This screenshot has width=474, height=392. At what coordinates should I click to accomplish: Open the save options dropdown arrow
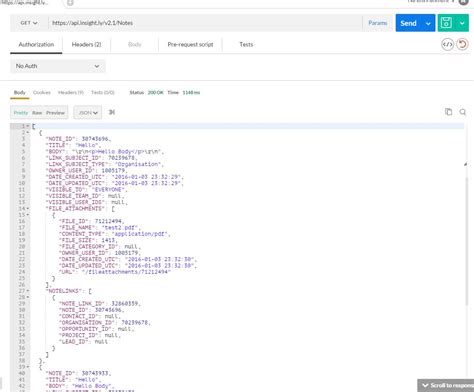462,23
